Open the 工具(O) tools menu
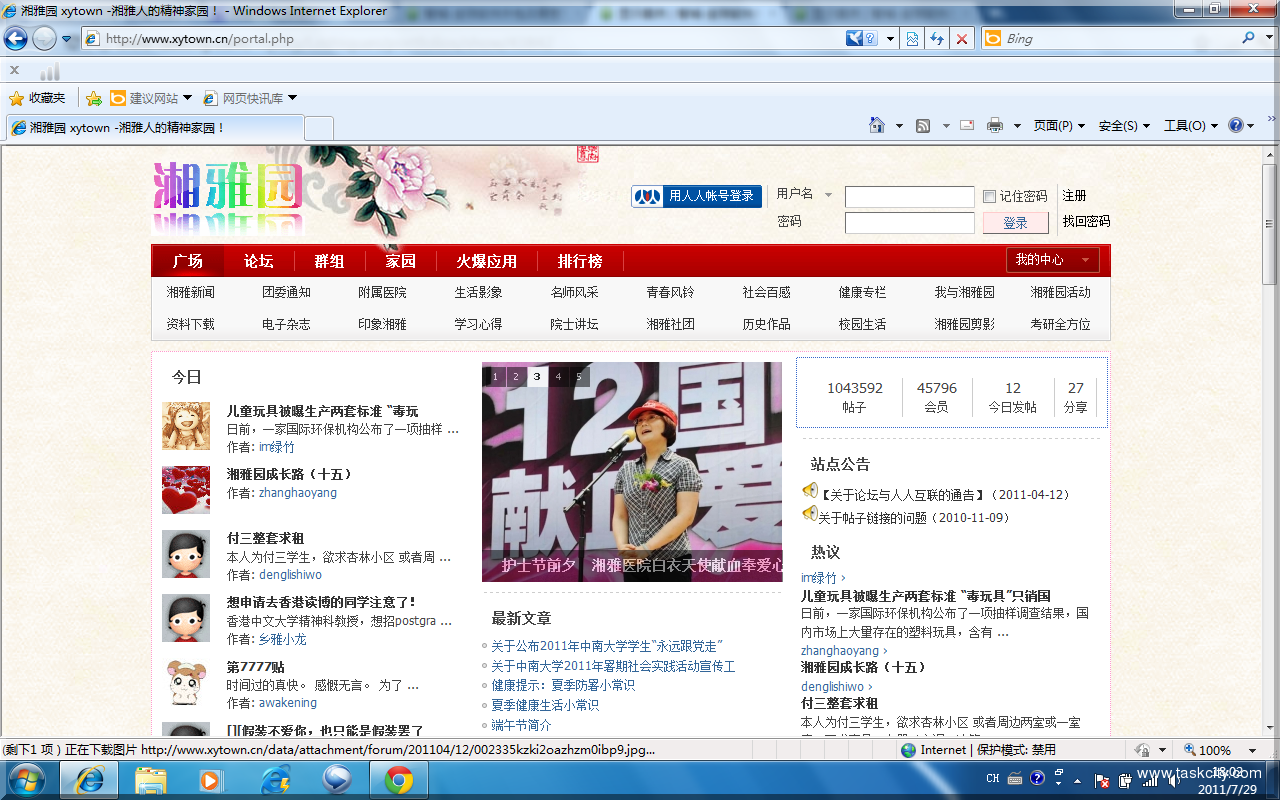This screenshot has height=800, width=1280. (x=1190, y=125)
